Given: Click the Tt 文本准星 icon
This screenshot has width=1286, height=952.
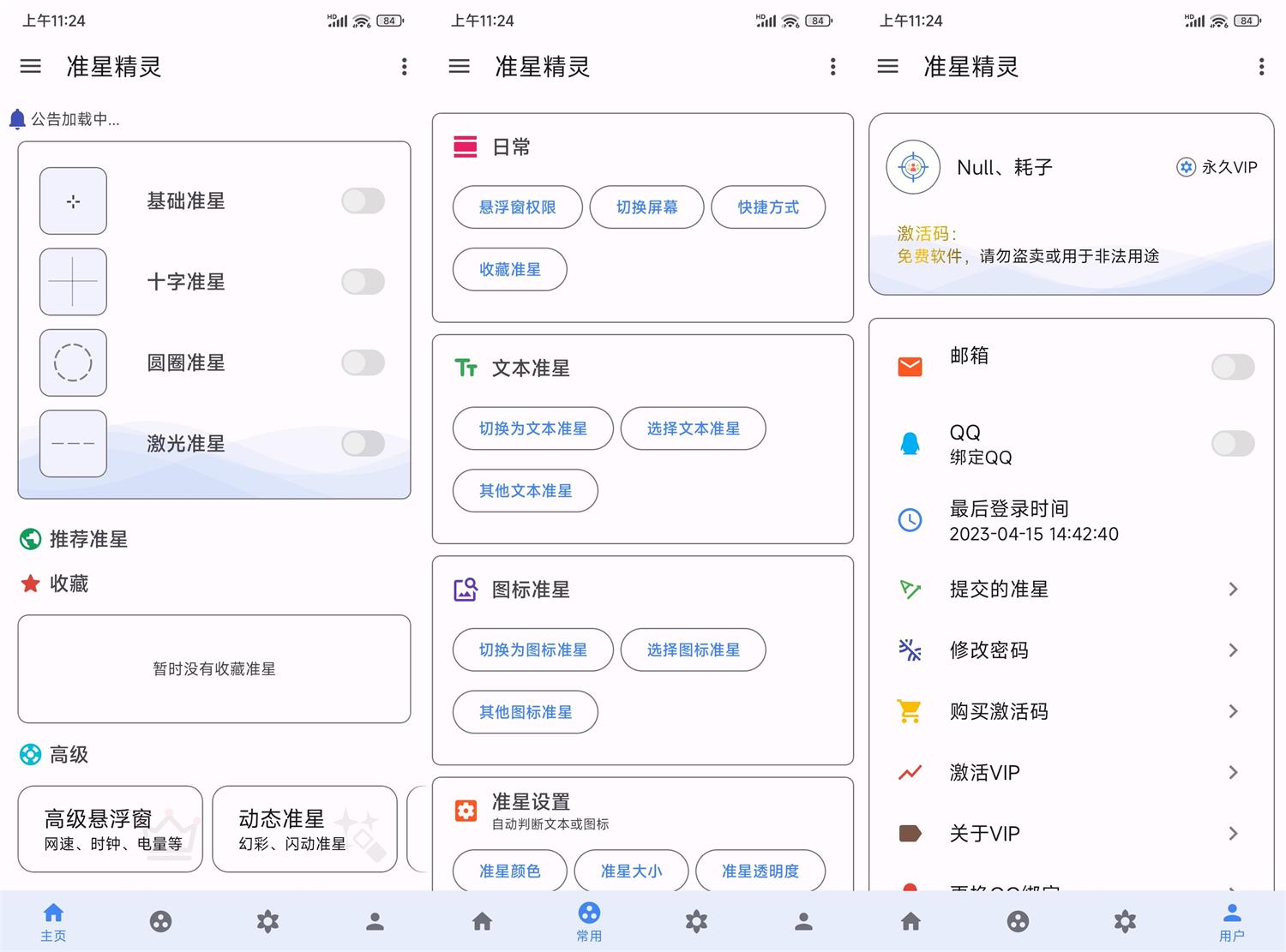Looking at the screenshot, I should [466, 368].
